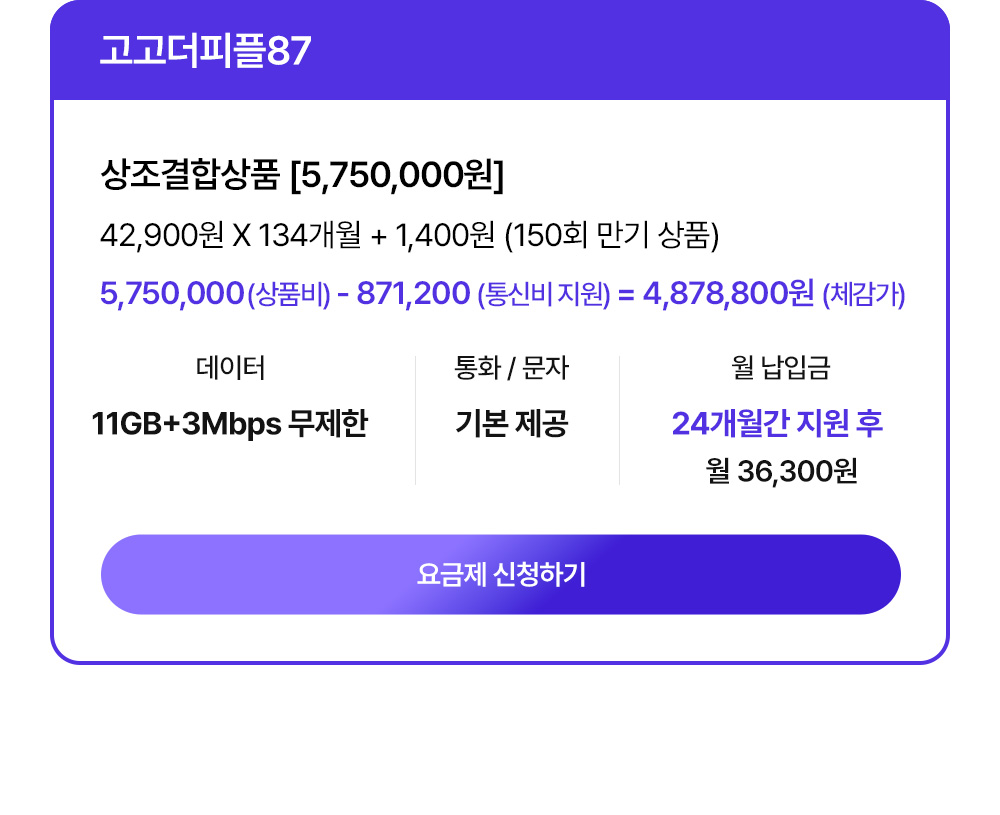This screenshot has height=815, width=1000.
Task: Select the 월 납입금 column label
Action: tap(781, 368)
